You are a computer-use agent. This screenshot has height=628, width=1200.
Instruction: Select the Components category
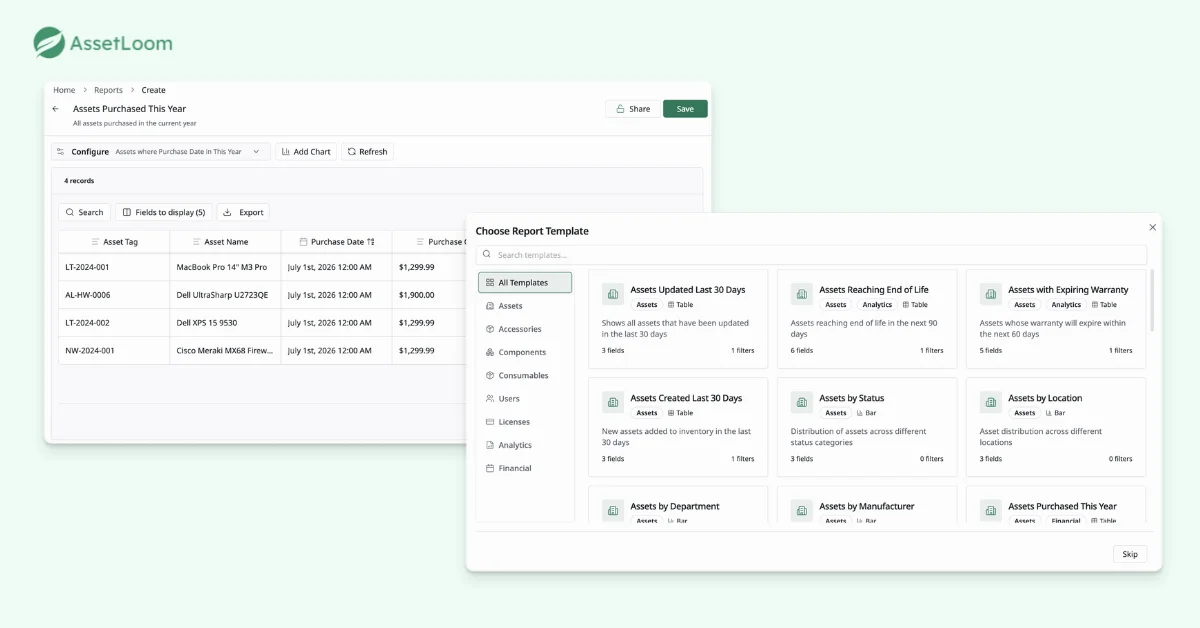tap(525, 352)
